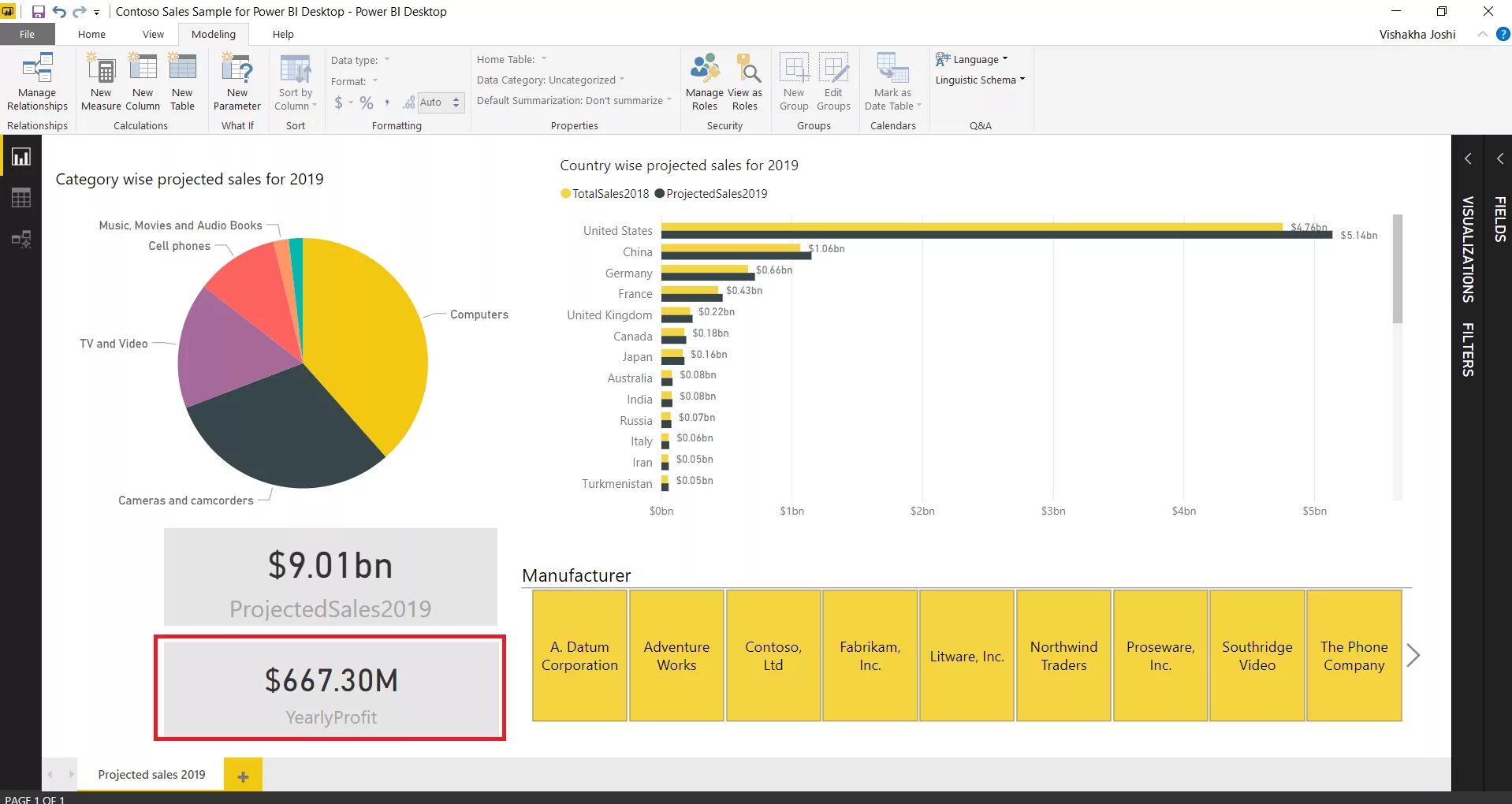
Task: Filter by Fabrikam, Inc.
Action: pyautogui.click(x=870, y=656)
